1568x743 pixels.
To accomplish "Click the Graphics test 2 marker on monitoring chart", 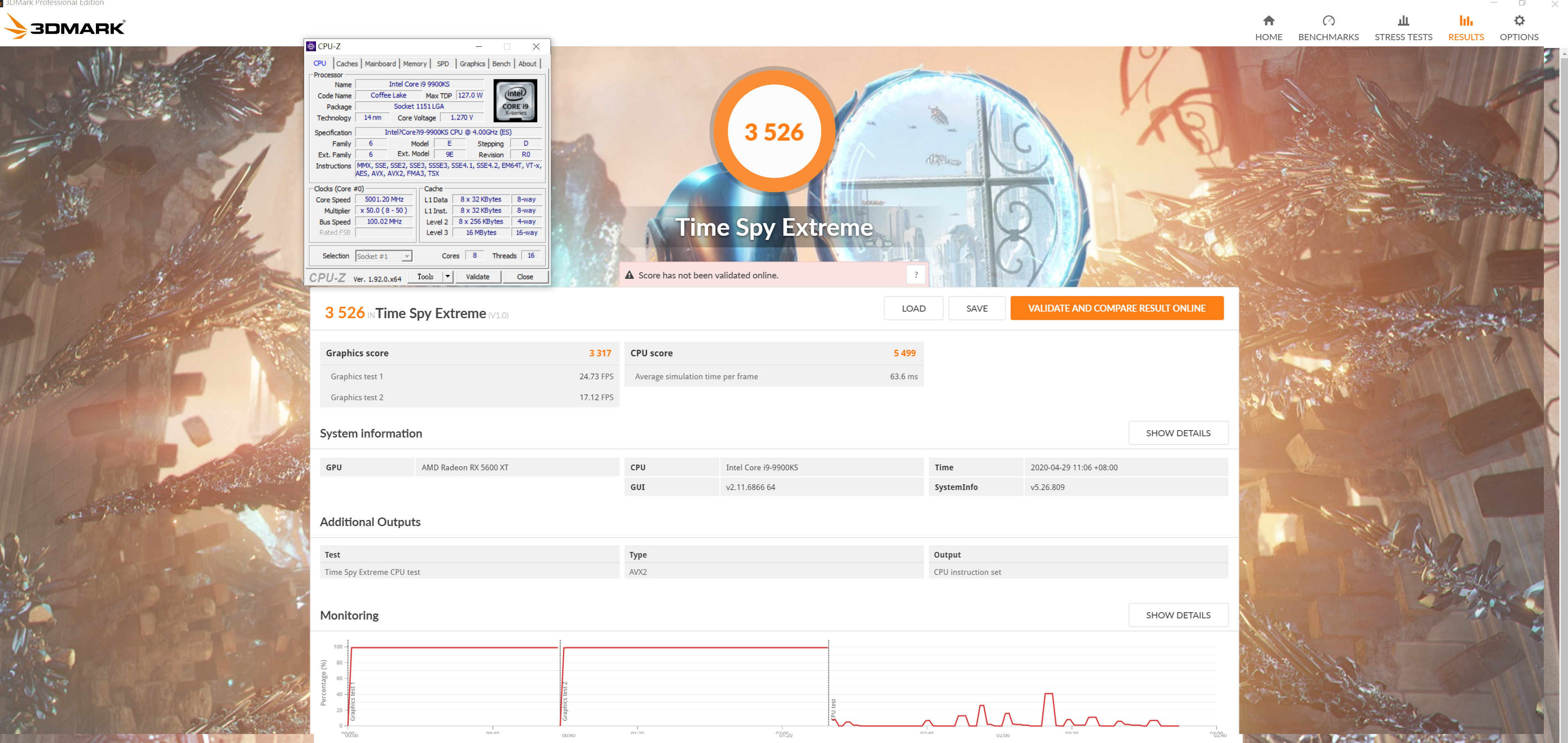I will click(565, 702).
